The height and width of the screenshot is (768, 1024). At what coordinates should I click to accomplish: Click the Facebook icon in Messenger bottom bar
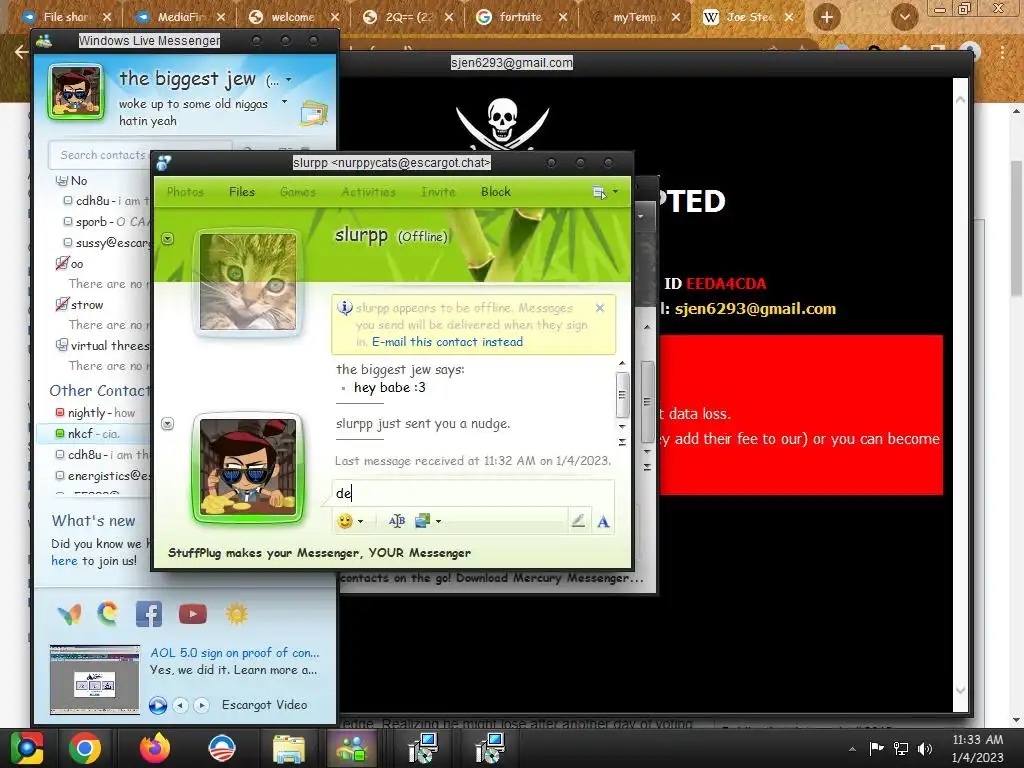(x=149, y=614)
